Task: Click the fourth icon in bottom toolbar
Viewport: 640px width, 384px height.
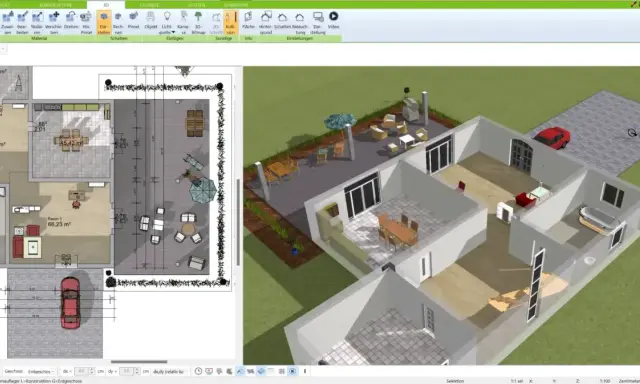Action: [x=229, y=371]
